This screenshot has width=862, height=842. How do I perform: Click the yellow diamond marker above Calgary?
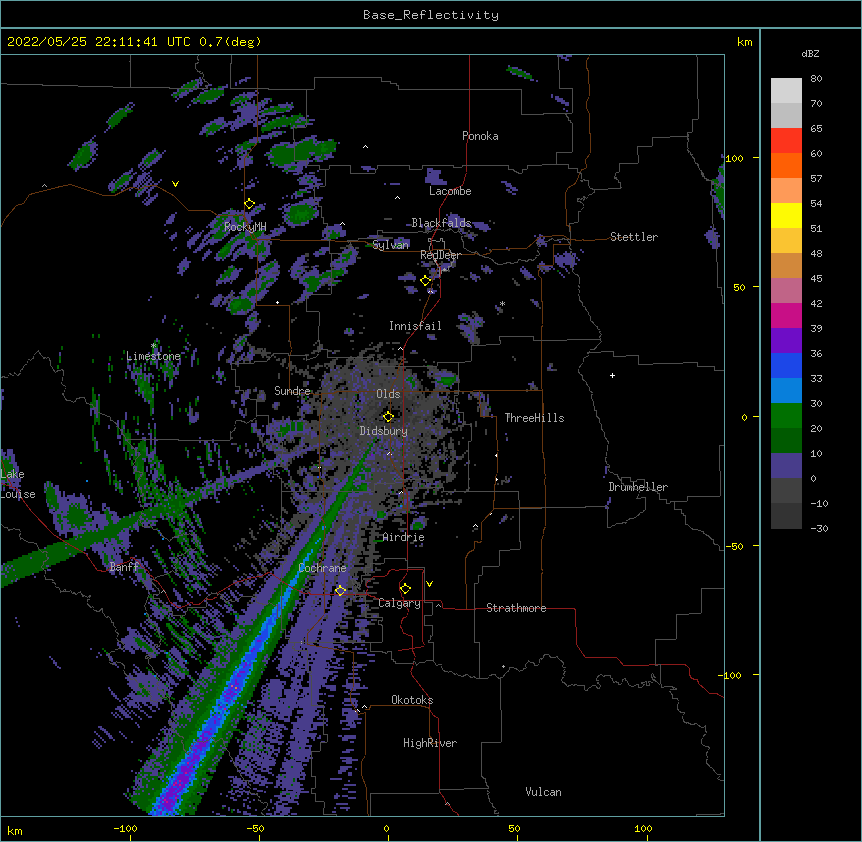405,589
